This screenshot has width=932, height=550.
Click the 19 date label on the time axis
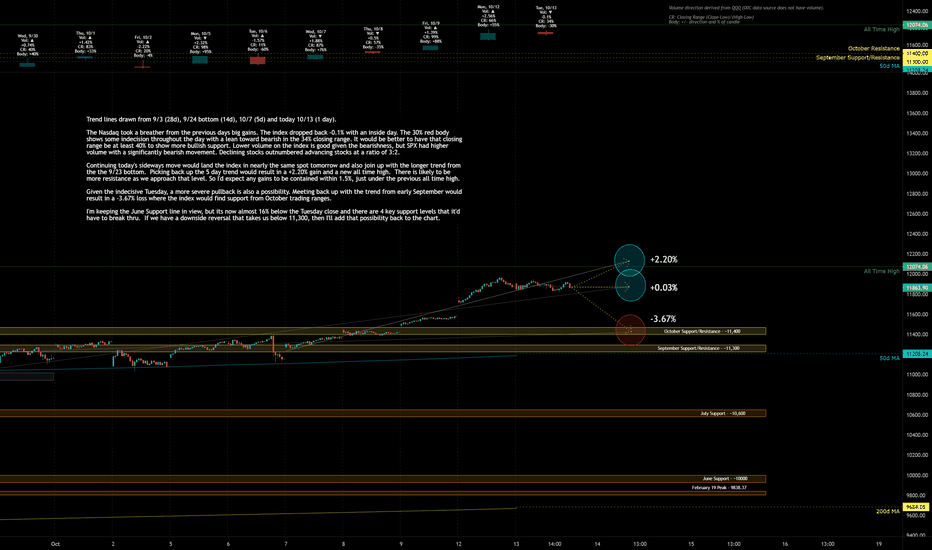(879, 544)
